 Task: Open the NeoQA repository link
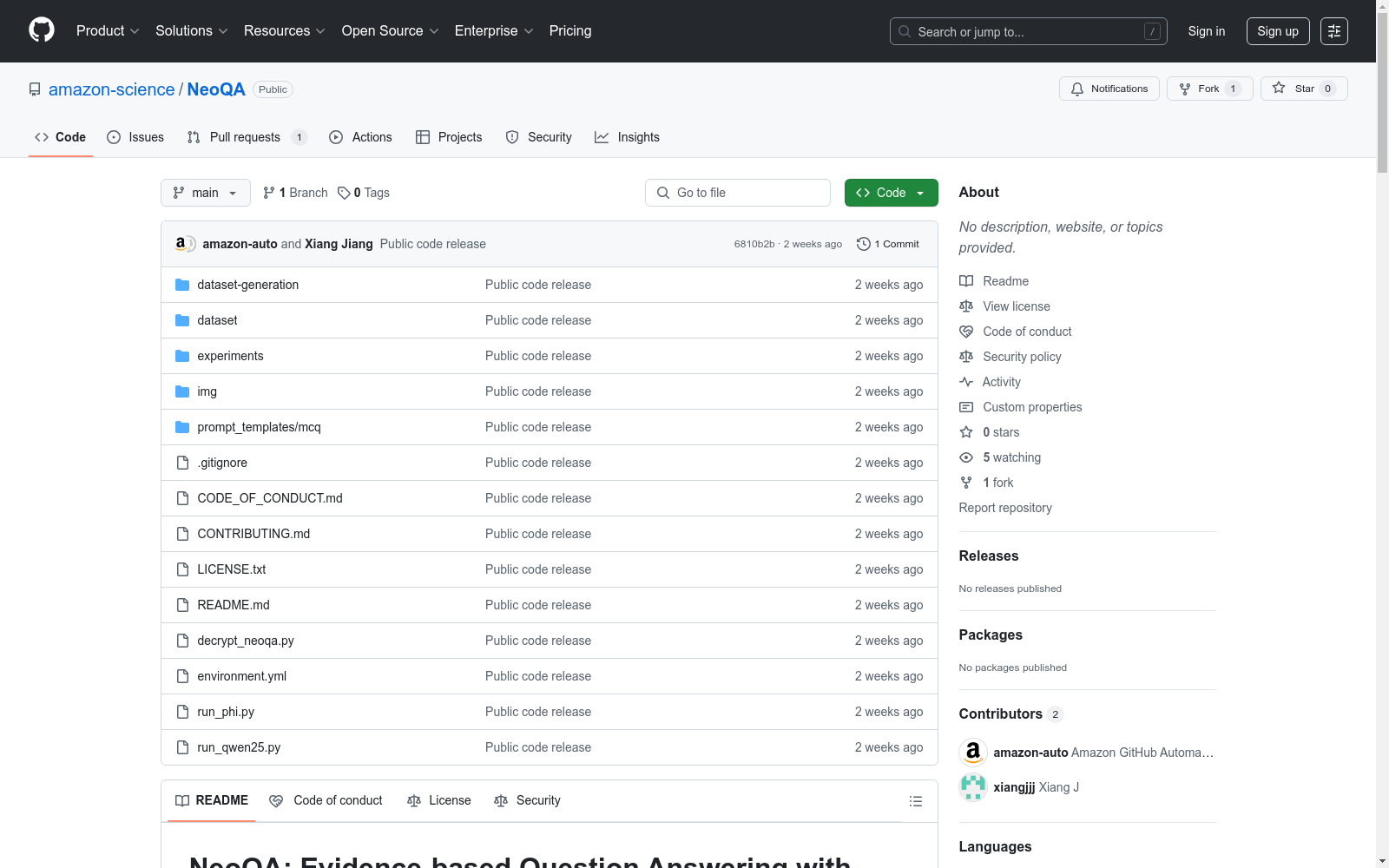pyautogui.click(x=216, y=89)
